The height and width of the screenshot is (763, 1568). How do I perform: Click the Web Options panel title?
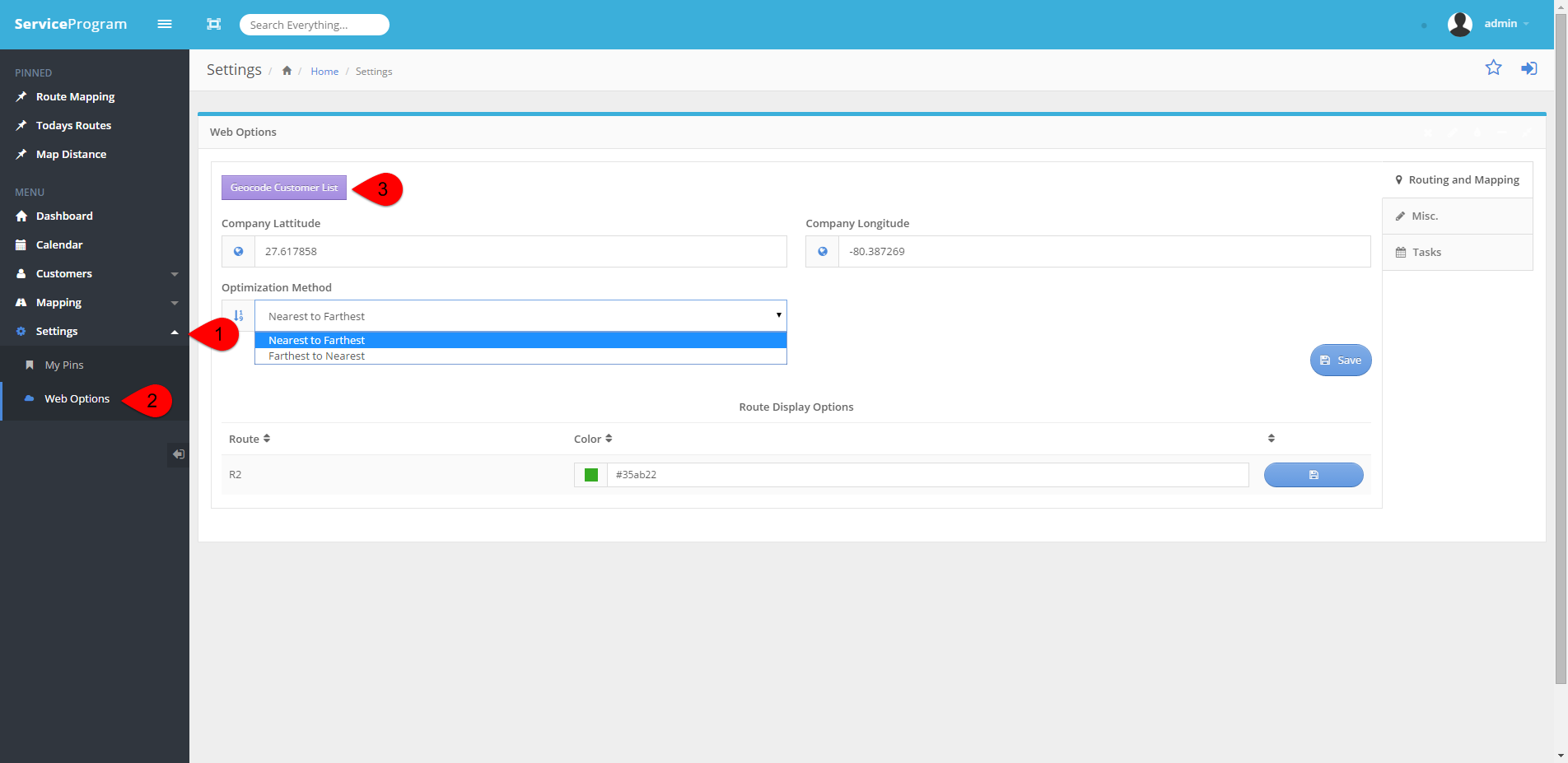tap(243, 132)
